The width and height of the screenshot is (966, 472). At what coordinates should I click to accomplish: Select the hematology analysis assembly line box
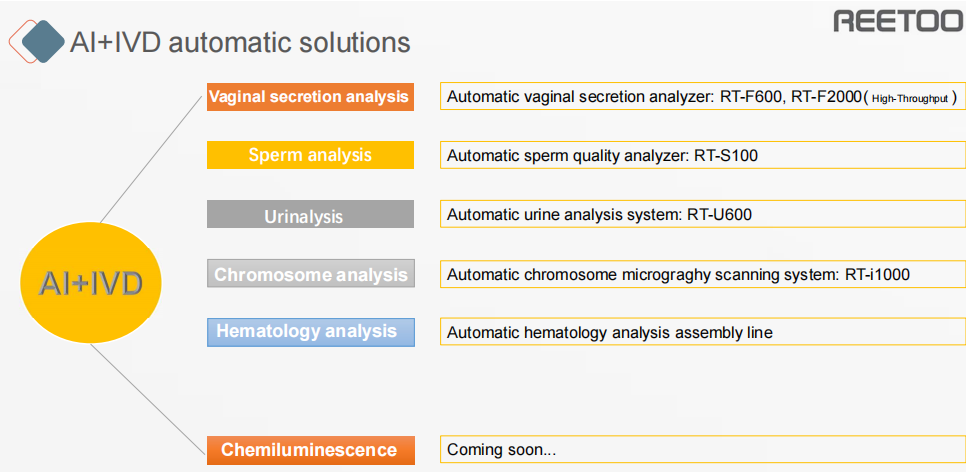(703, 332)
